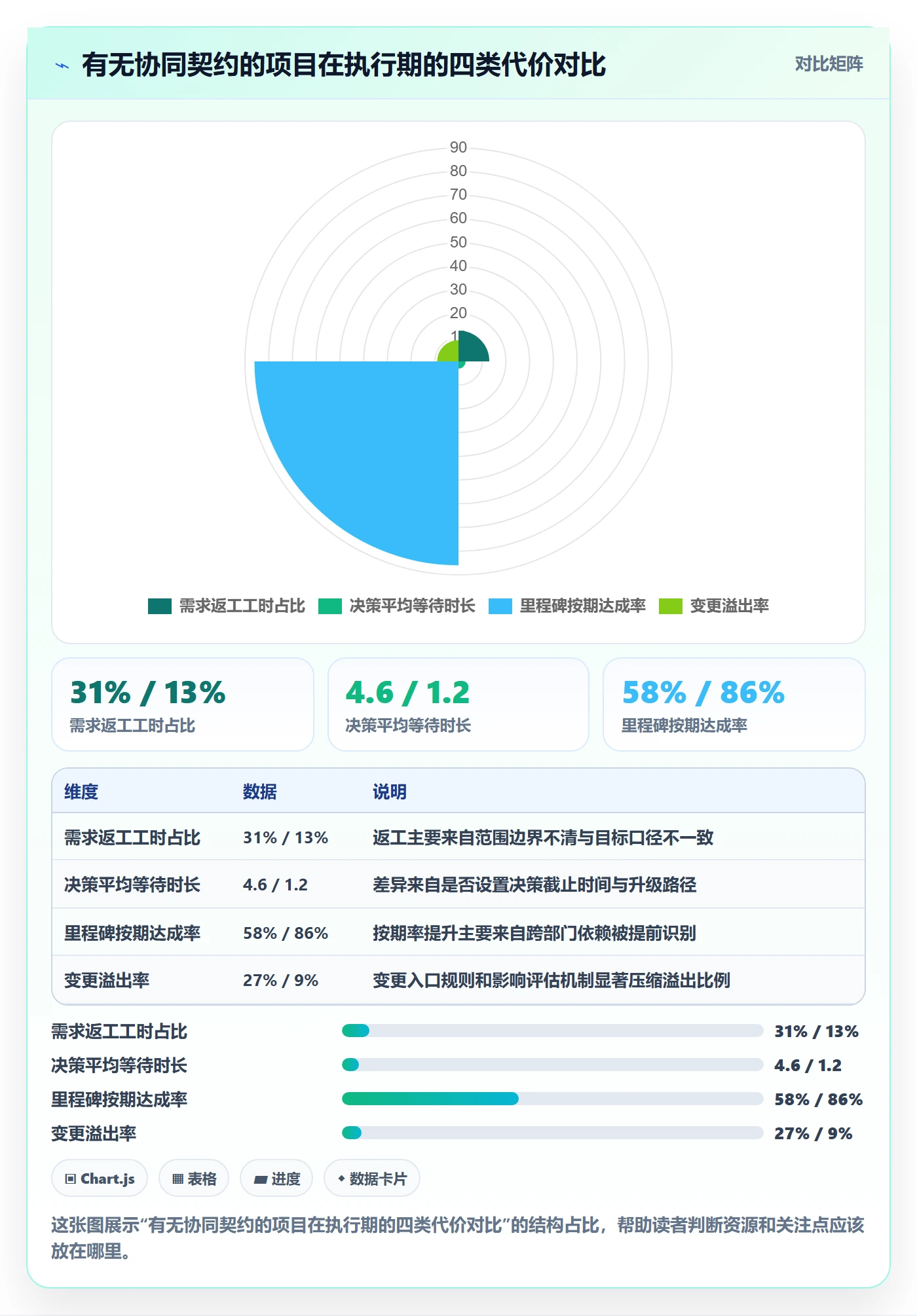Click the 按期率提升主要来自跨部门依赖 description cell
The width and height of the screenshot is (917, 1316).
pyautogui.click(x=534, y=933)
